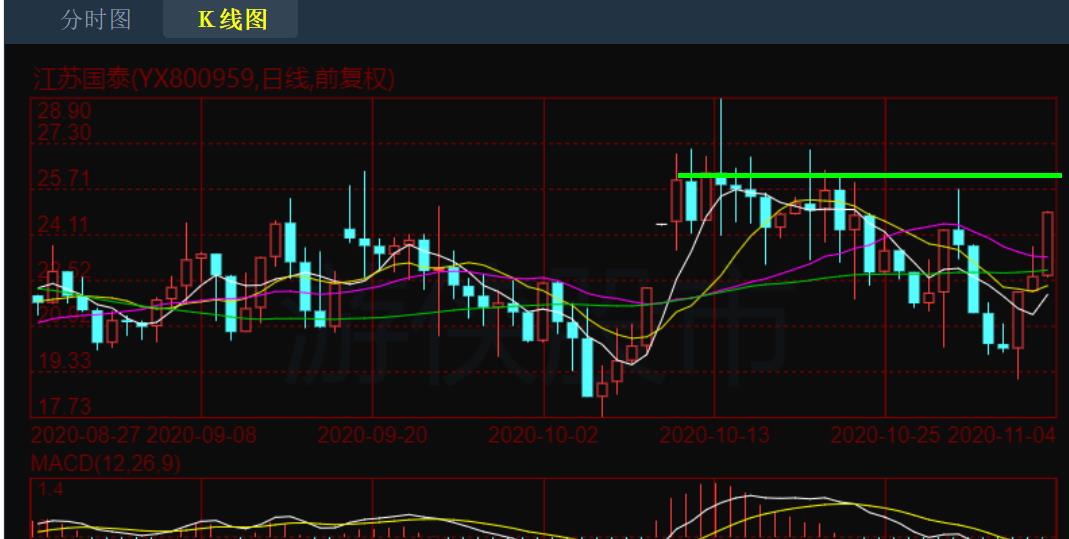Select the K线图 tab
Viewport: 1069px width, 539px height.
click(232, 19)
